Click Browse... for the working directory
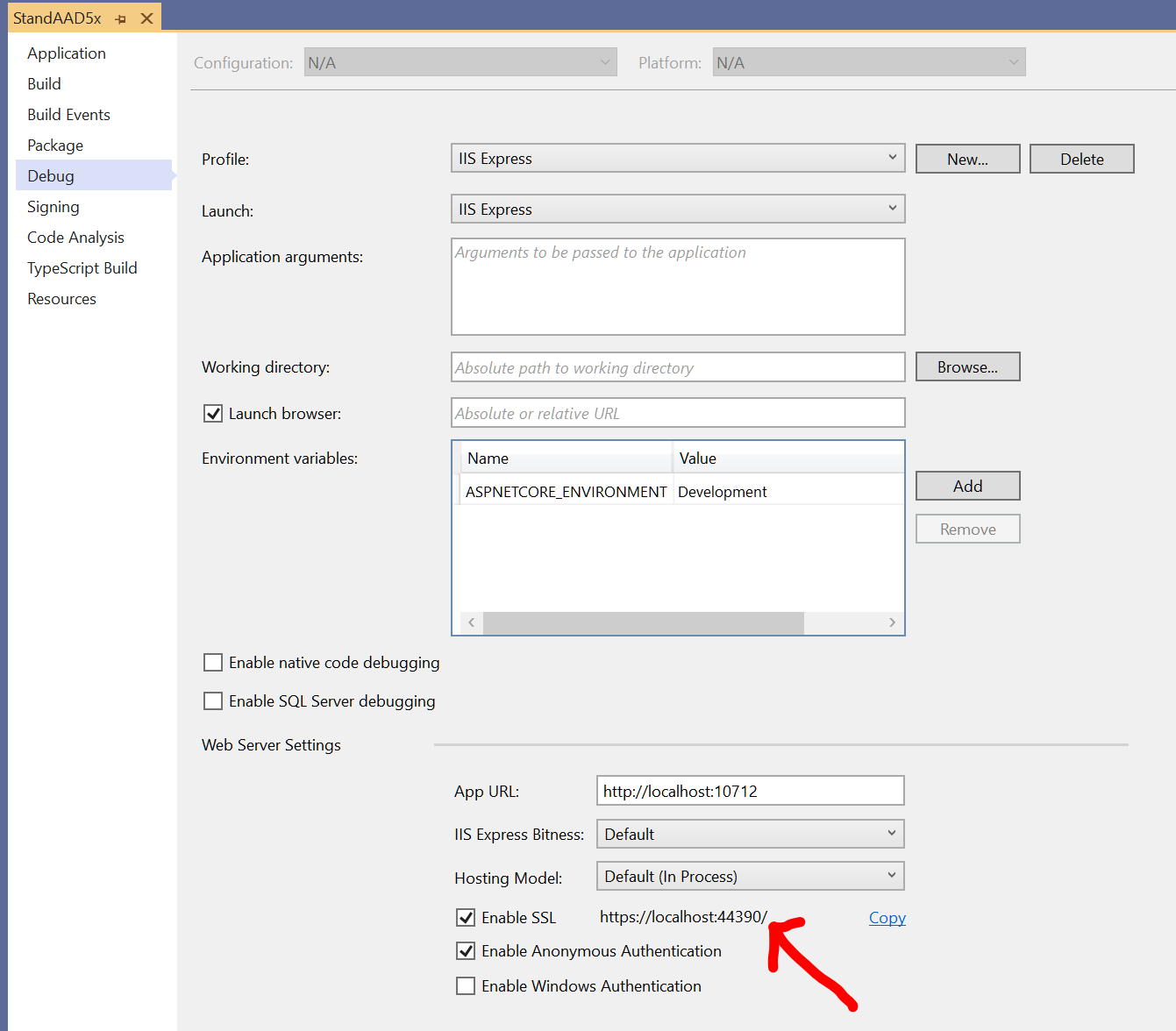The width and height of the screenshot is (1176, 1031). 967,366
